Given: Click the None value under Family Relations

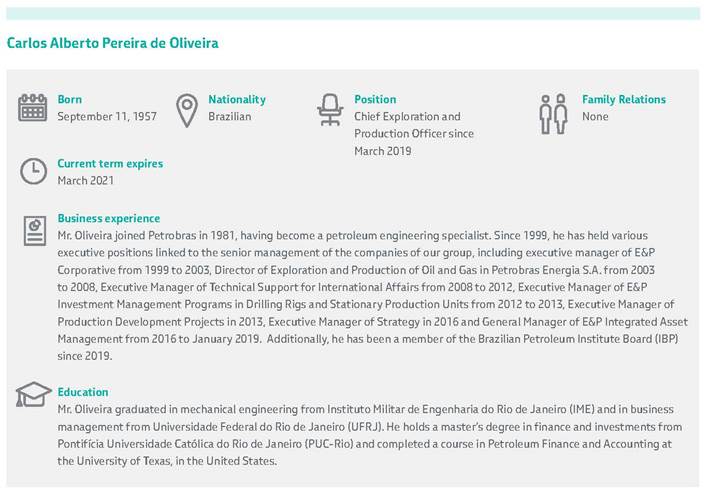Looking at the screenshot, I should click(595, 117).
